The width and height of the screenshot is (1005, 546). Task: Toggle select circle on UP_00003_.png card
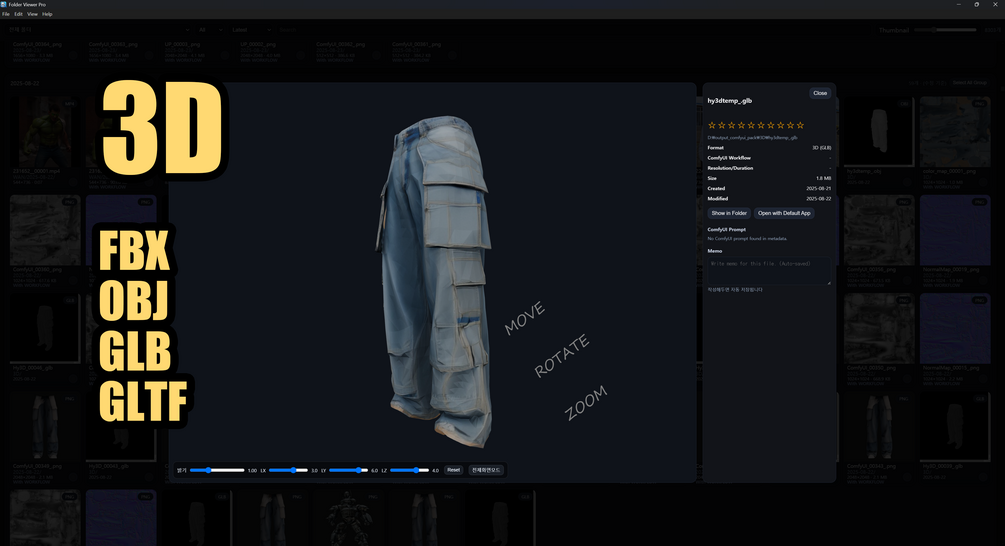(x=224, y=56)
